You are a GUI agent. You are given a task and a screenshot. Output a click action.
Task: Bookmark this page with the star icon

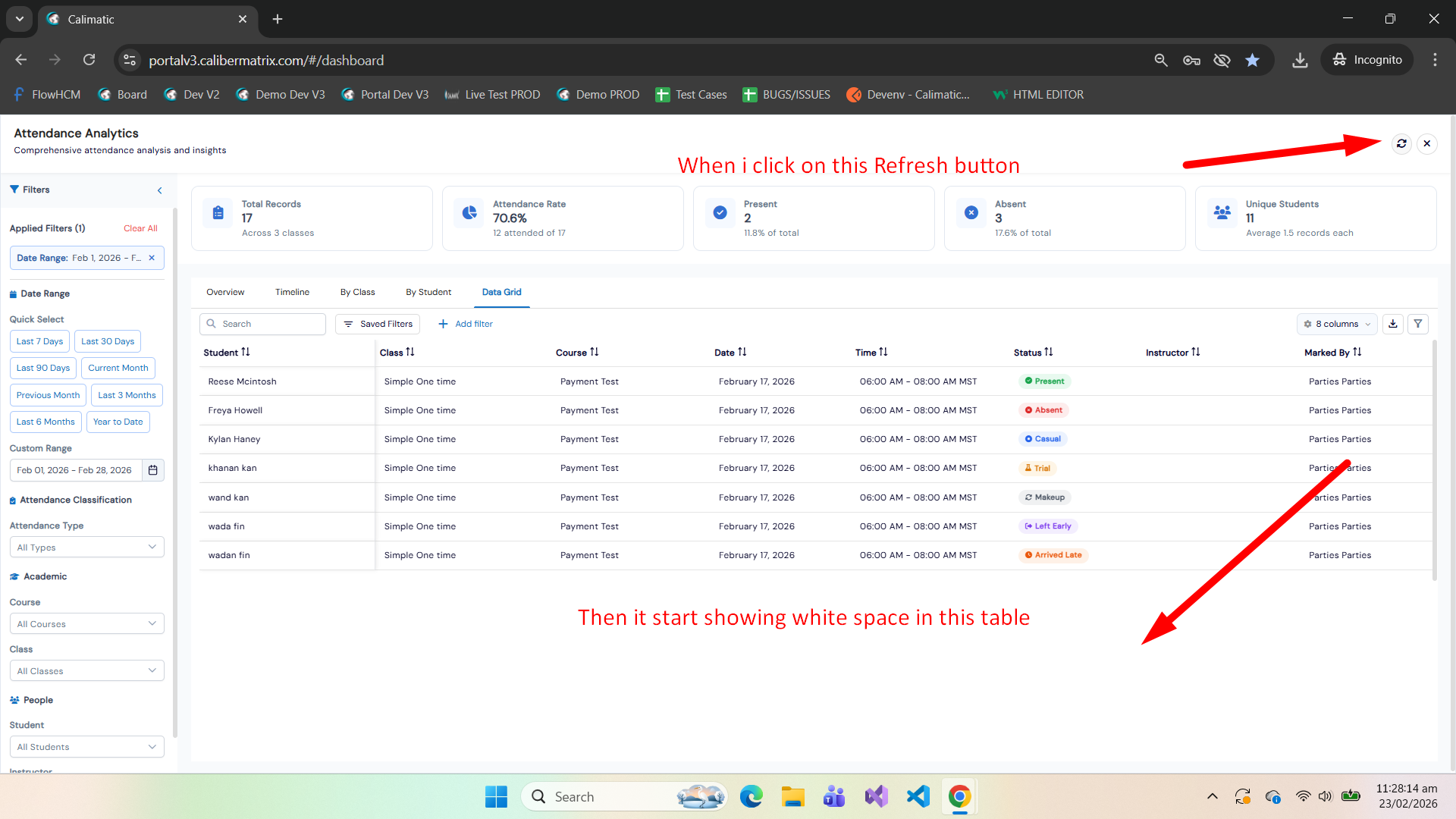tap(1252, 60)
